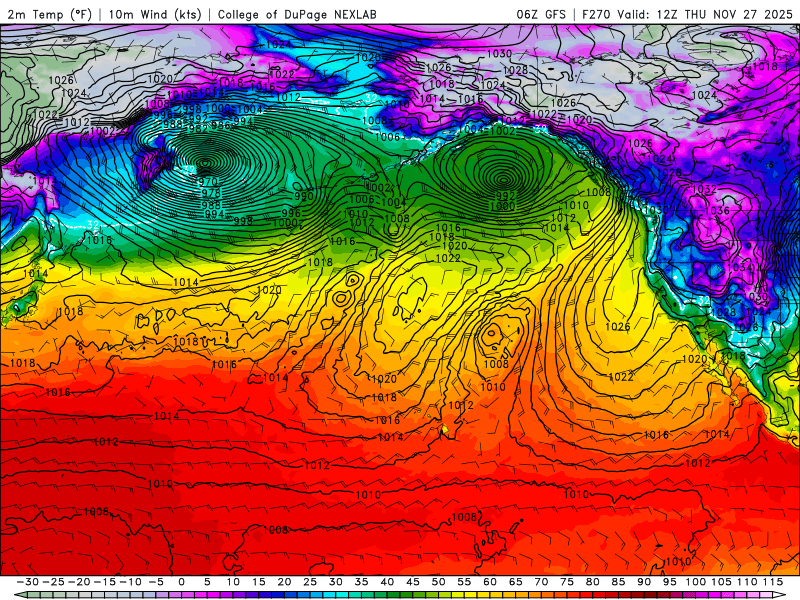The height and width of the screenshot is (600, 800).
Task: Click the '65' temperature scale label
Action: (515, 582)
